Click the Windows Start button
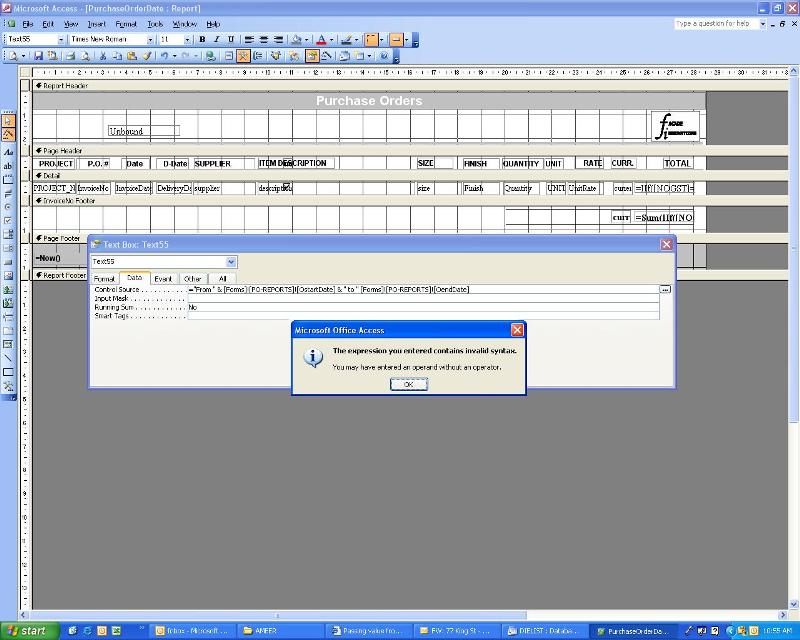Viewport: 800px width, 640px height. [28, 631]
